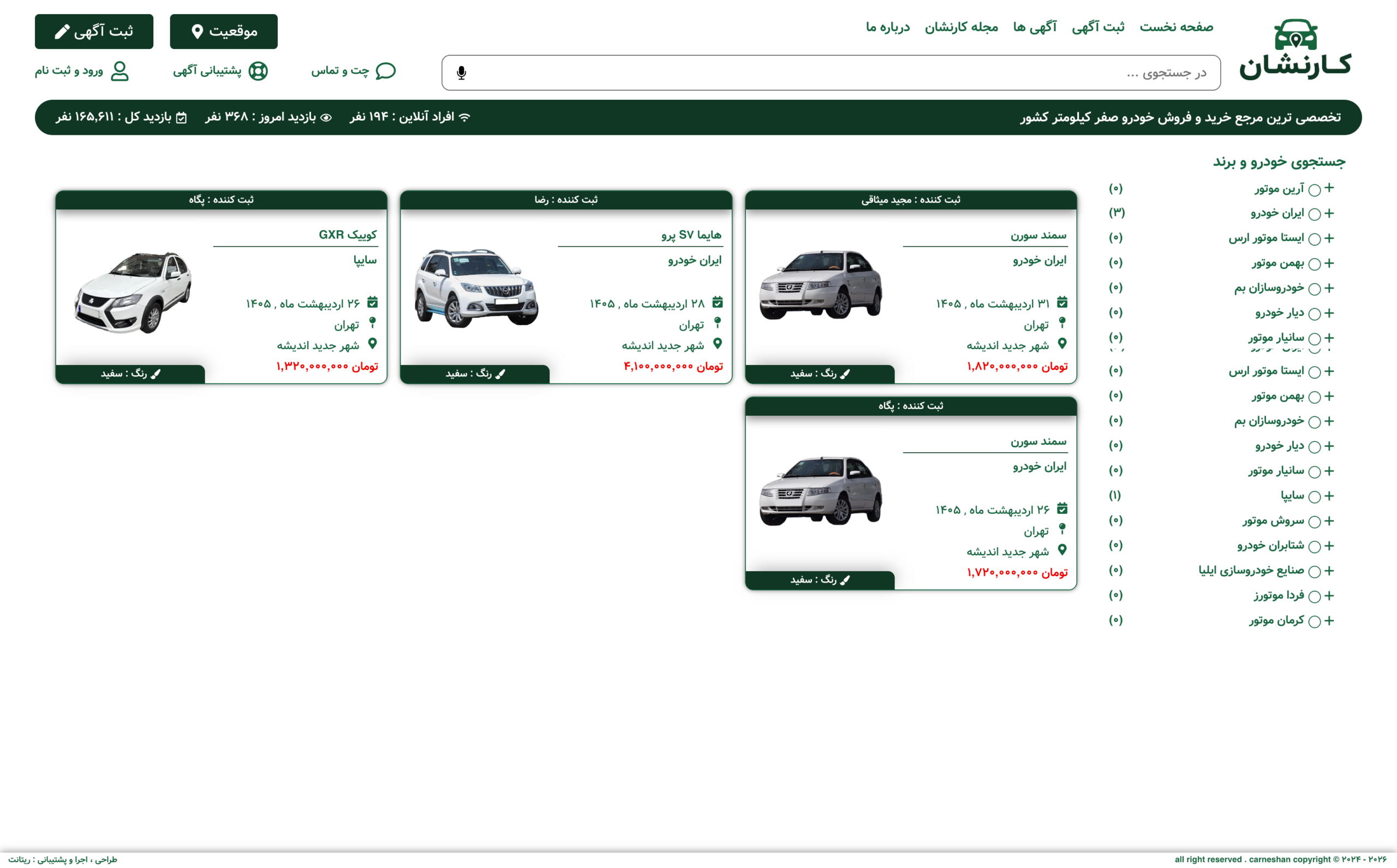This screenshot has height=868, width=1397.
Task: Click brush icon on the ۱,۷۲۰,۰۰۰,۰۰۰ تومان card
Action: point(845,580)
